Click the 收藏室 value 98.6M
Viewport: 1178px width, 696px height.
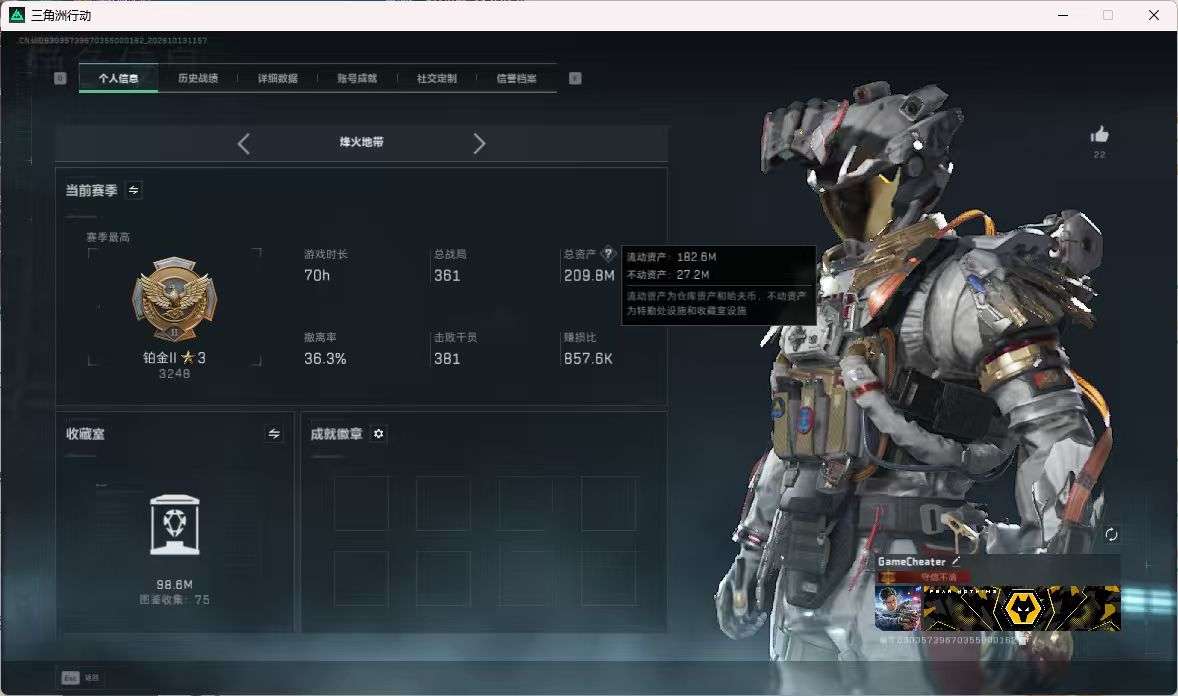[x=174, y=585]
